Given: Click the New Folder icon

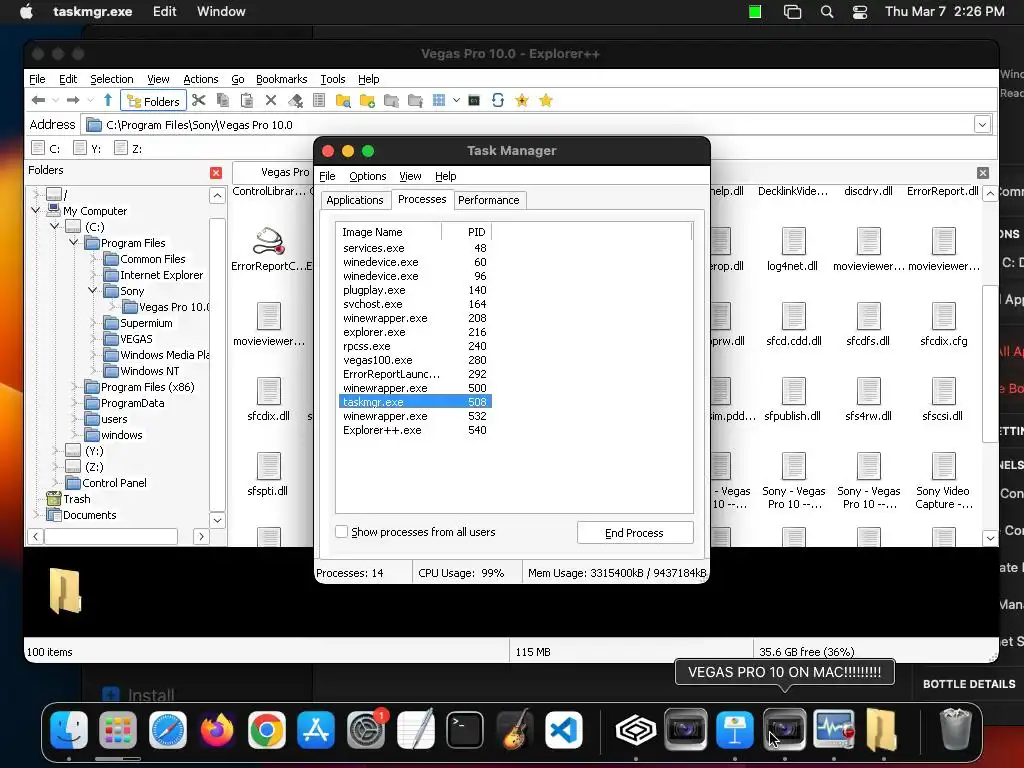Looking at the screenshot, I should tap(367, 101).
